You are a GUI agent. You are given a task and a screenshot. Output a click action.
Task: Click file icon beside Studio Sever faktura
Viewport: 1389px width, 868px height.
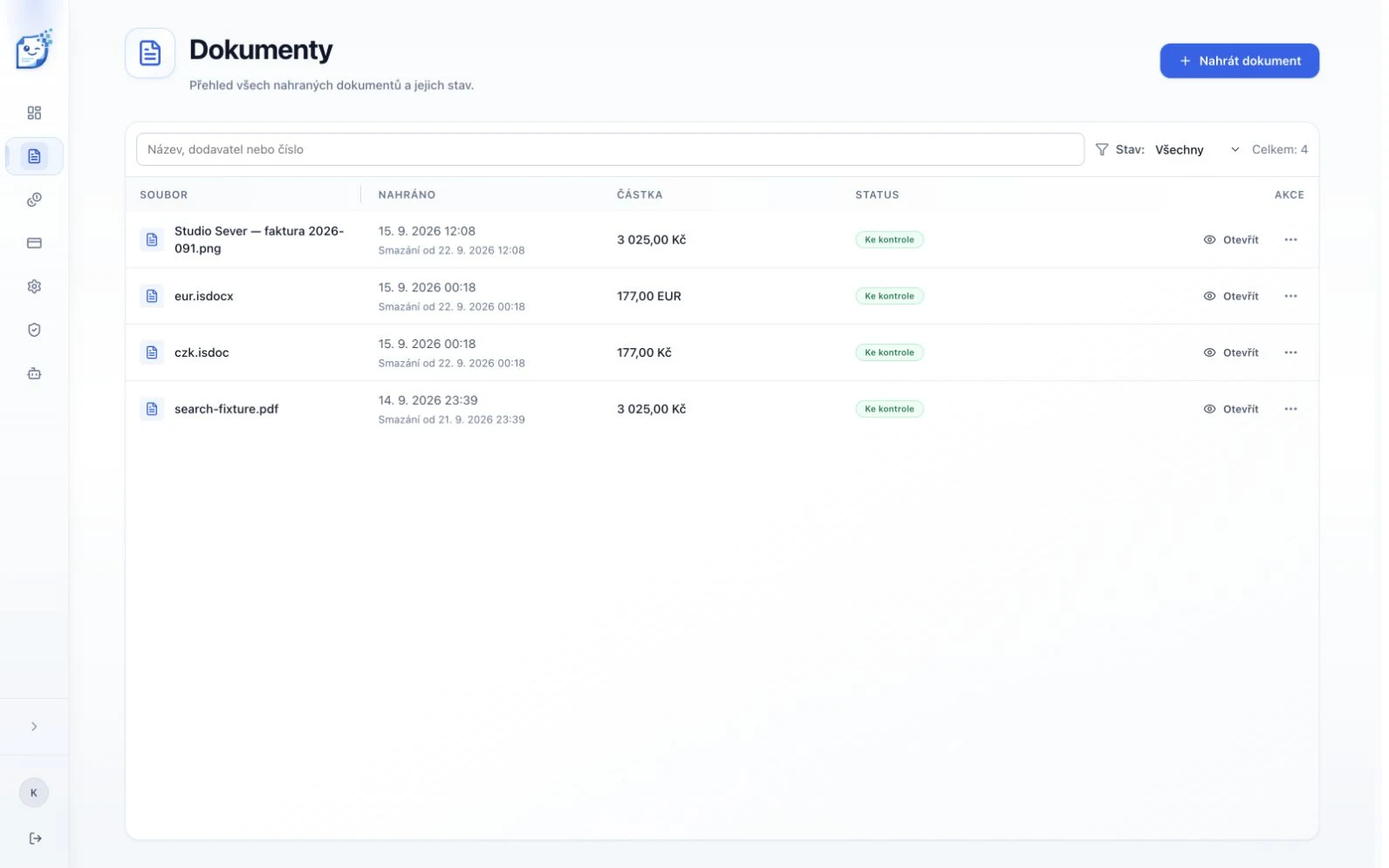pyautogui.click(x=152, y=239)
